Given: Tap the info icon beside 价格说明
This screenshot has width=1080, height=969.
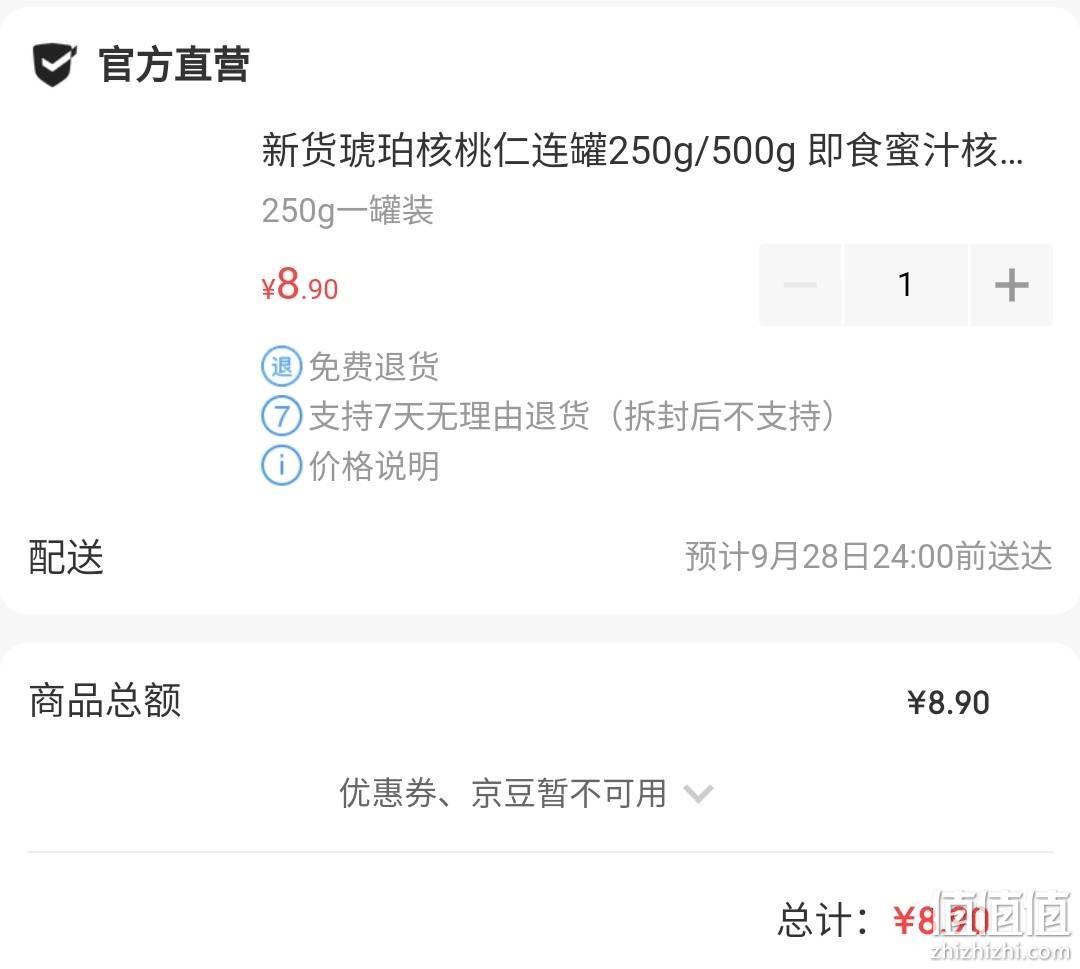Looking at the screenshot, I should coord(282,466).
